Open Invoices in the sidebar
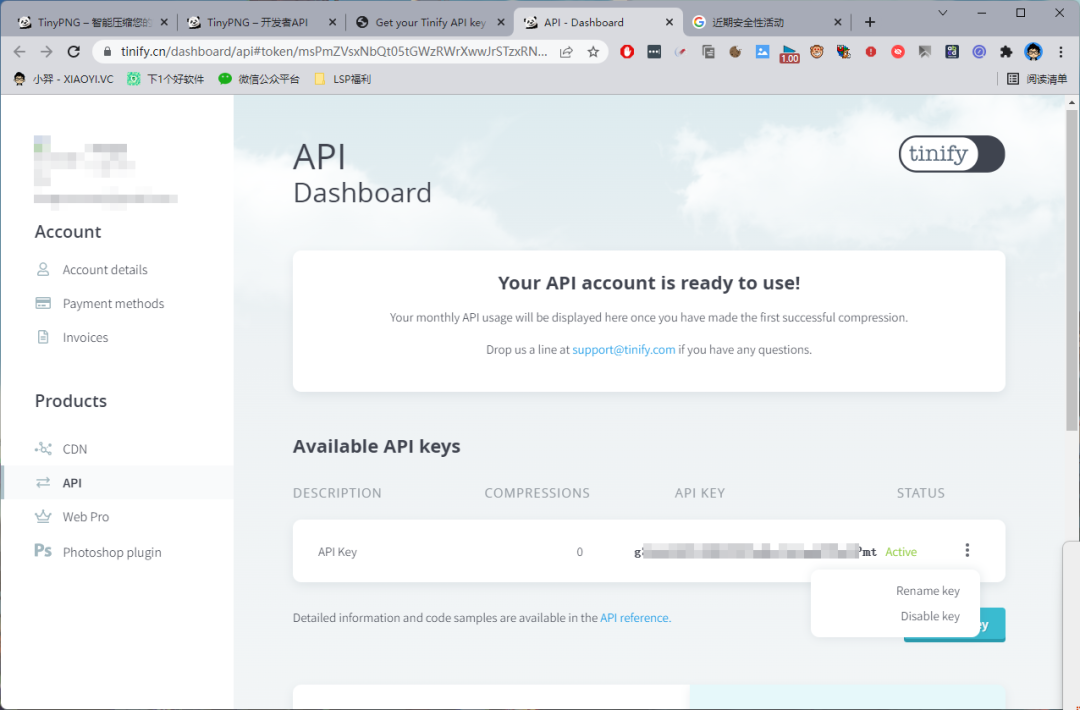The image size is (1080, 710). pyautogui.click(x=85, y=337)
